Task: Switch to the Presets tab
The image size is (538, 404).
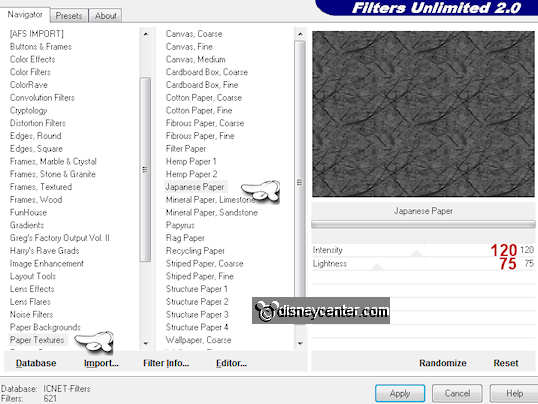Action: (69, 16)
